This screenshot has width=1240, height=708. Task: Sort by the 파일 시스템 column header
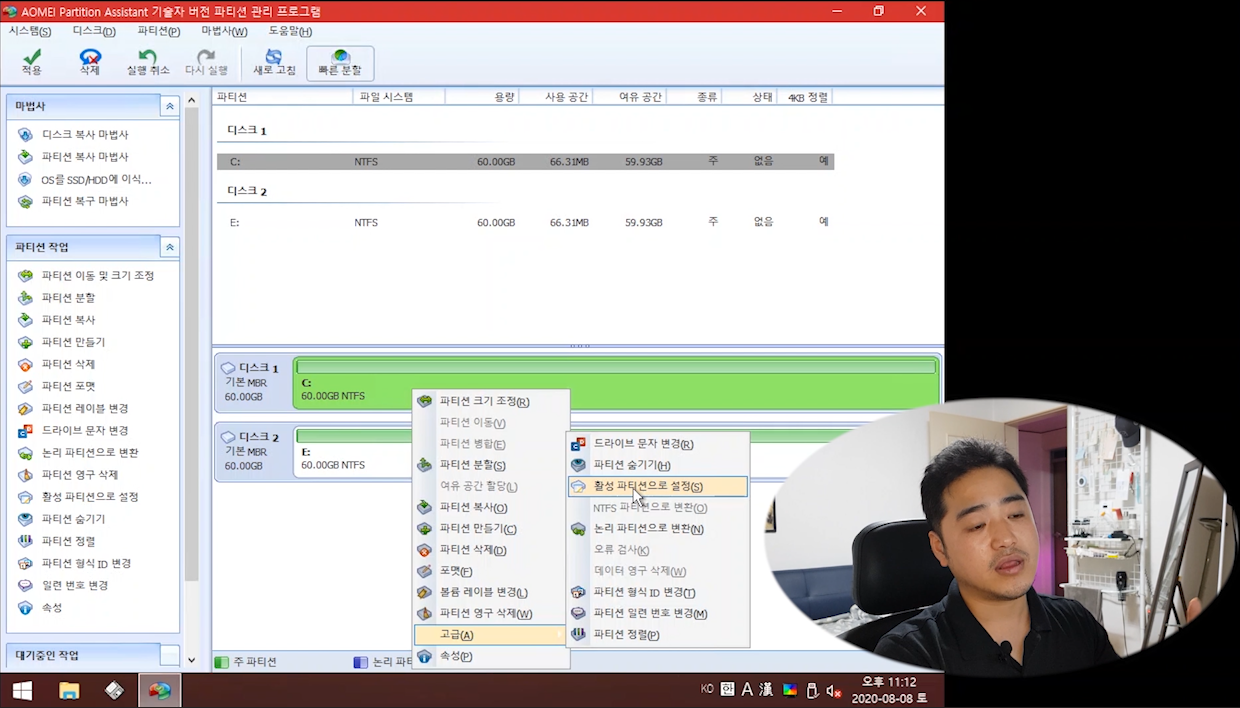[x=399, y=97]
